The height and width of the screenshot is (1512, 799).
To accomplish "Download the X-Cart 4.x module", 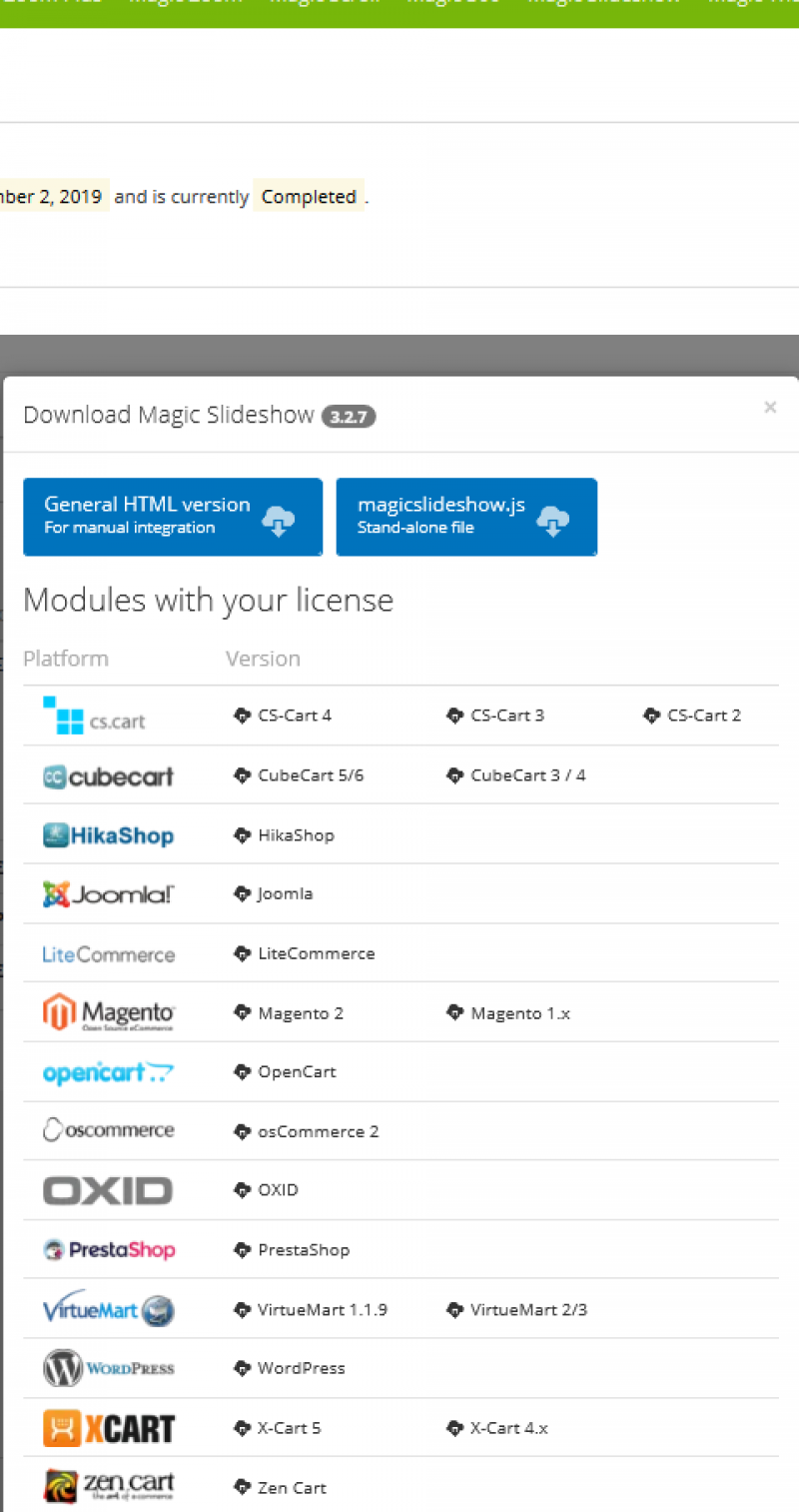I will click(x=508, y=1428).
